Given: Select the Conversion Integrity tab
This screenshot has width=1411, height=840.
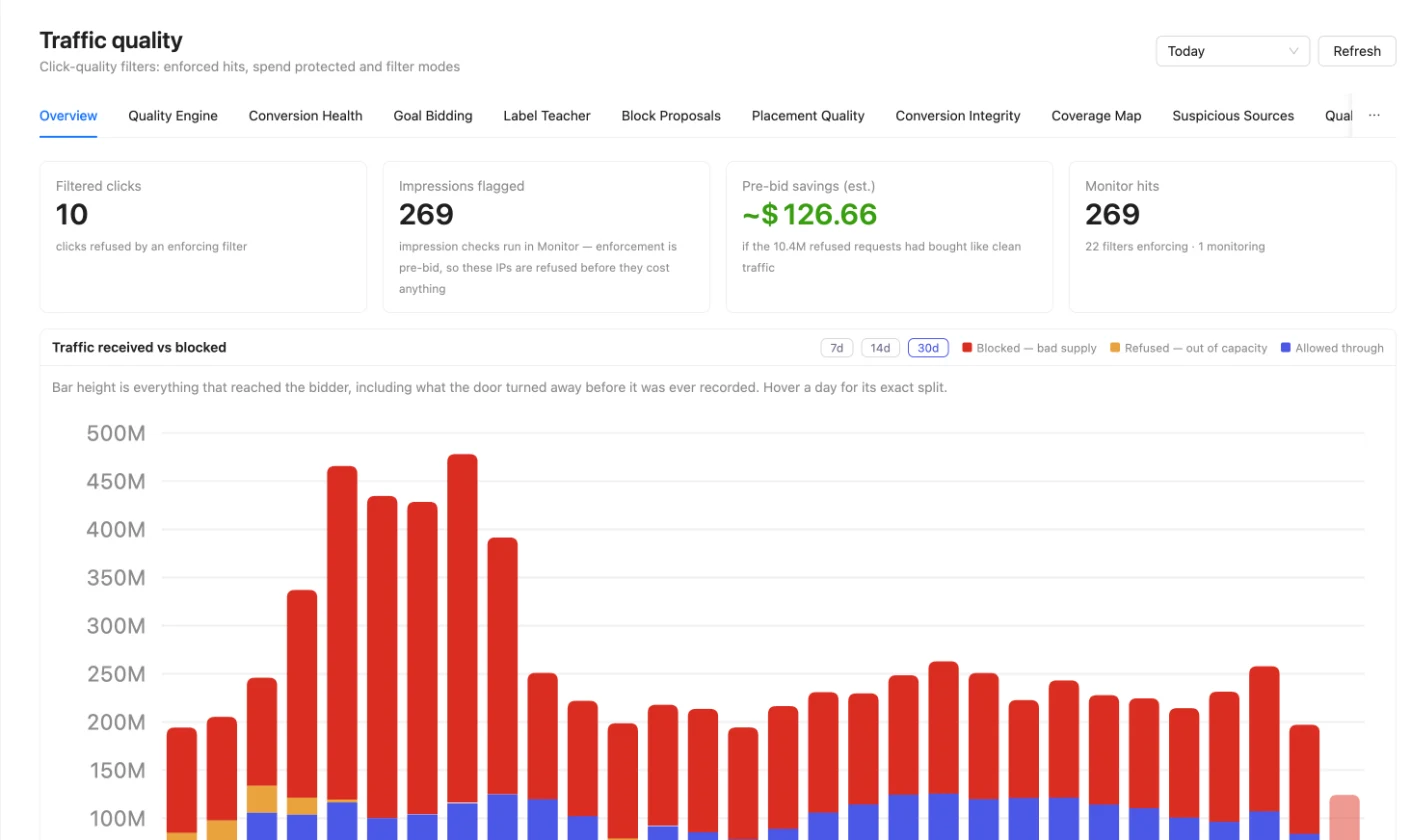Looking at the screenshot, I should (958, 116).
